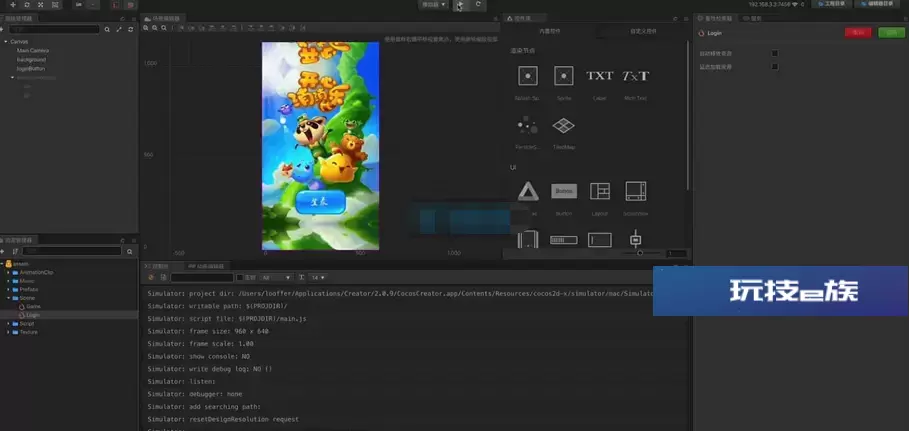Choose the Canvas triangle widget icon
The height and width of the screenshot is (431, 909).
click(x=528, y=191)
